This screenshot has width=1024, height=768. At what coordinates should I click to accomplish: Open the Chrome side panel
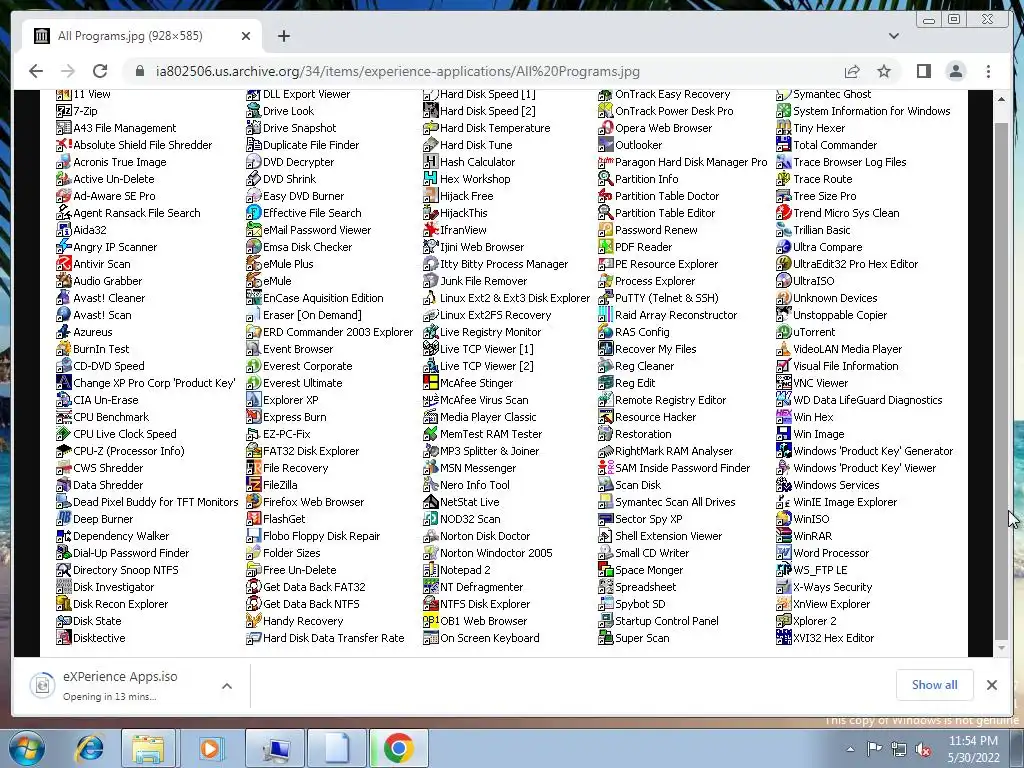point(923,71)
